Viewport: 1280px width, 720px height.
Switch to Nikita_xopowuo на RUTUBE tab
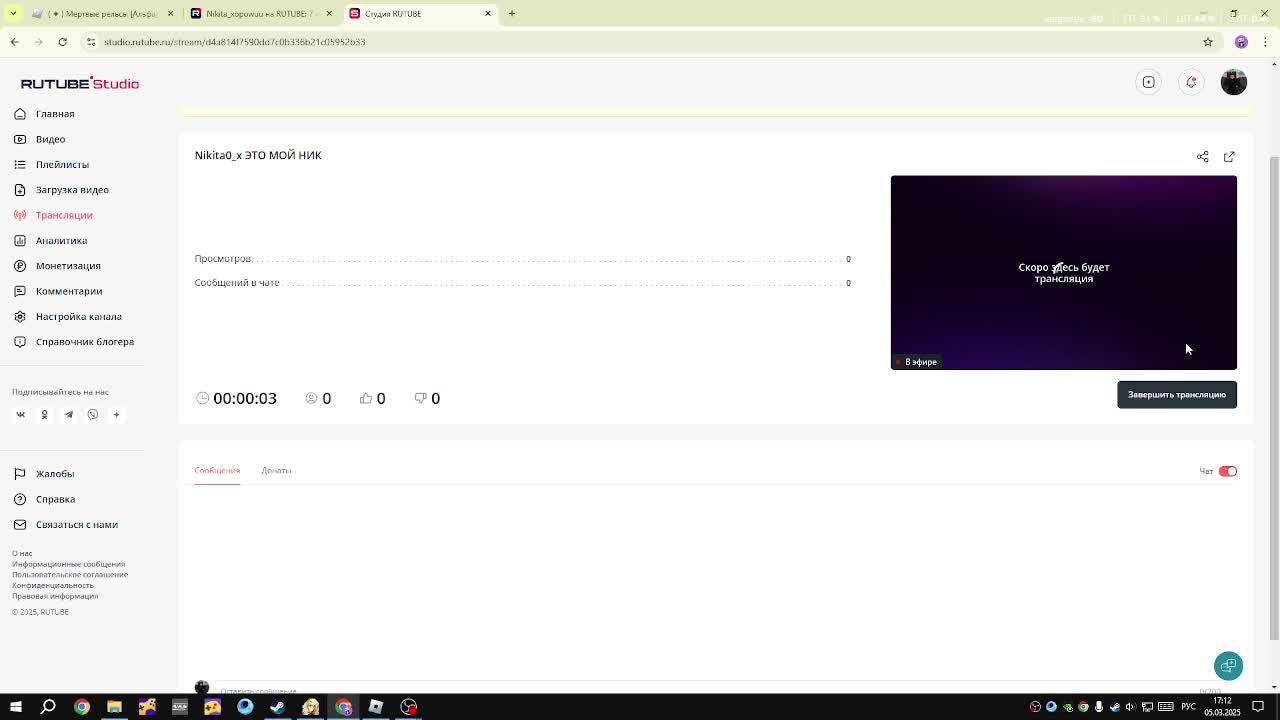click(x=260, y=14)
